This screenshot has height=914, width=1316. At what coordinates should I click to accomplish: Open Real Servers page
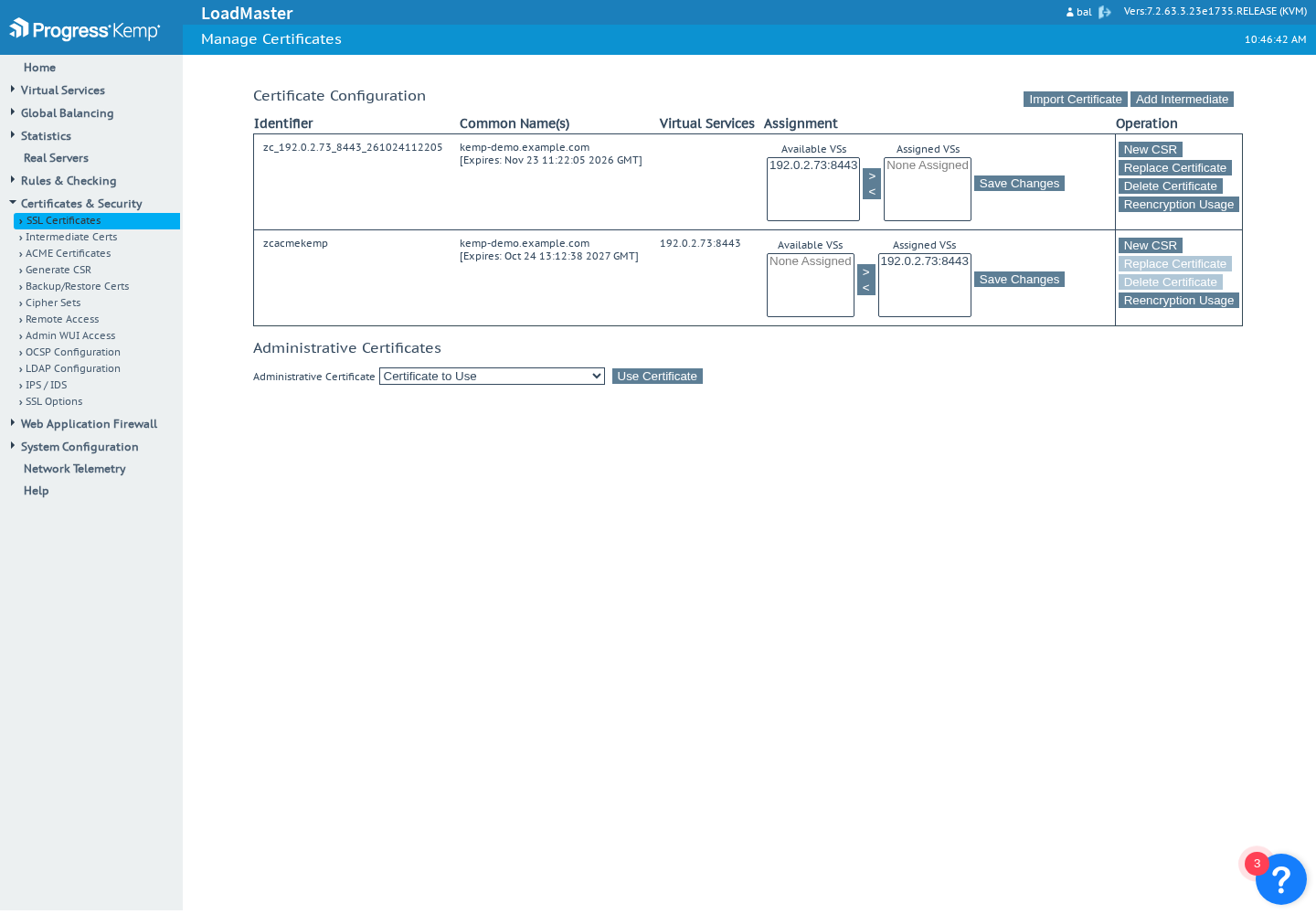(56, 158)
